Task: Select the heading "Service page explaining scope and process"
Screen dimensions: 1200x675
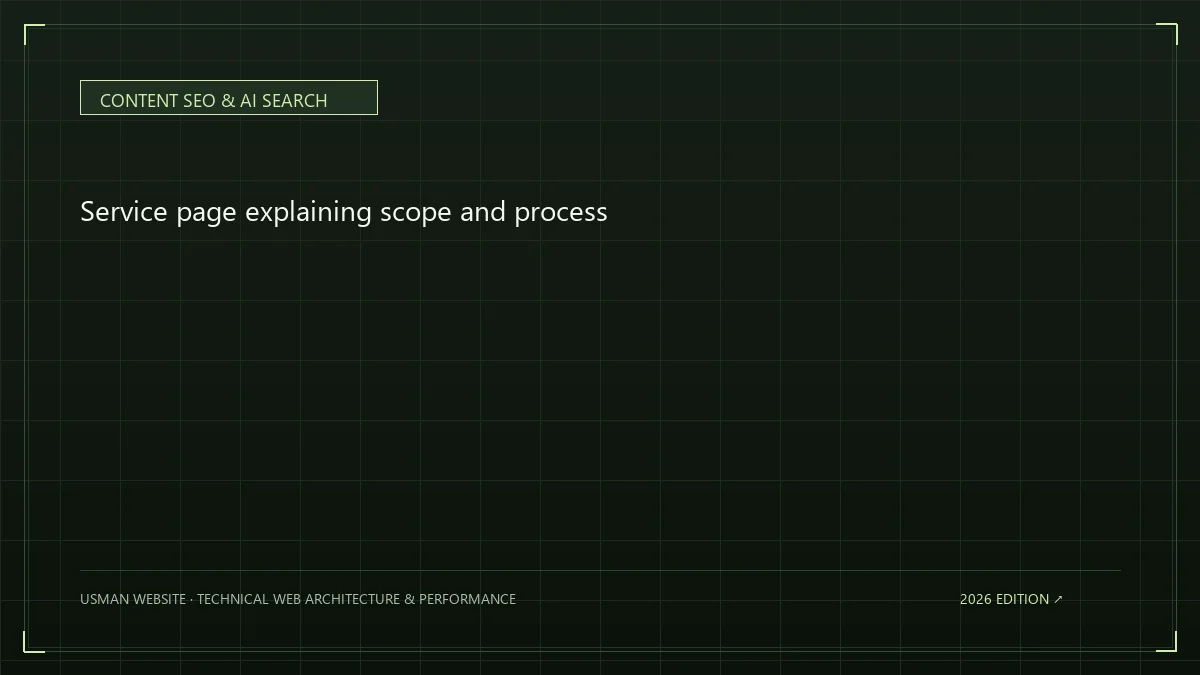Action: 344,212
